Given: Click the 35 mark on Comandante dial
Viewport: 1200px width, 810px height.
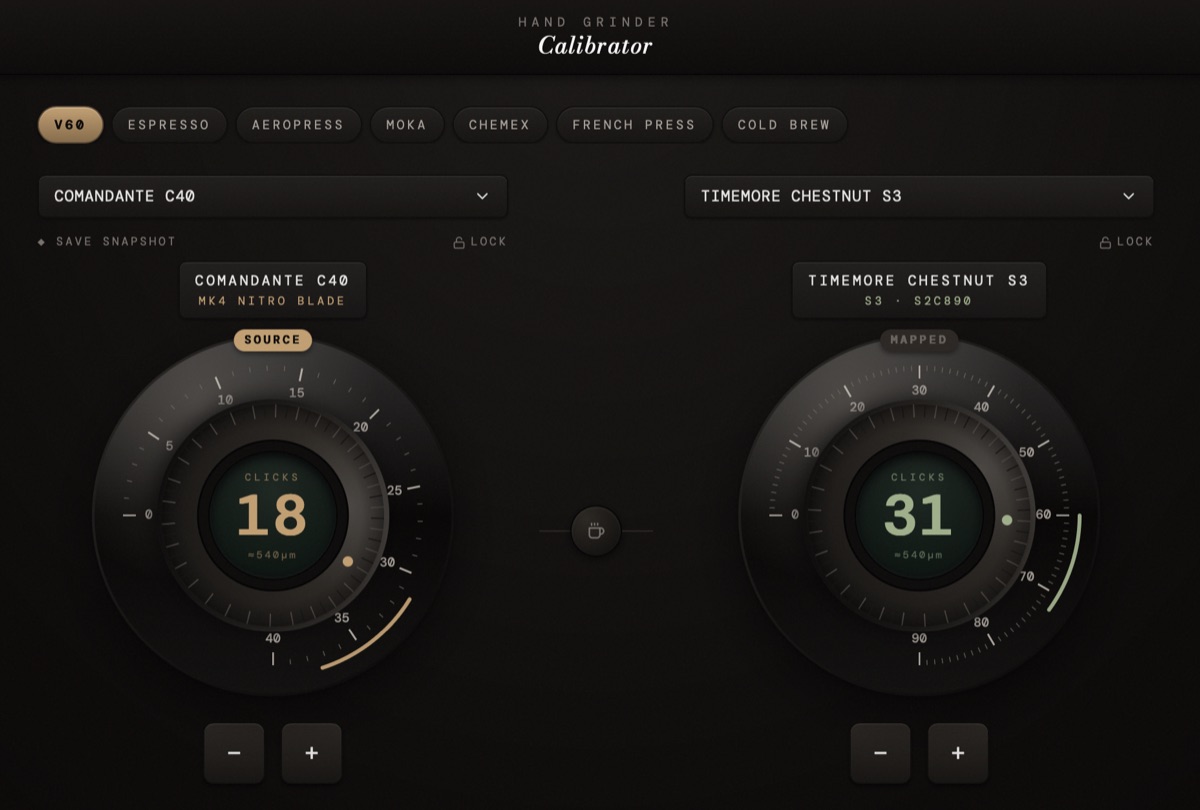Looking at the screenshot, I should [x=342, y=618].
